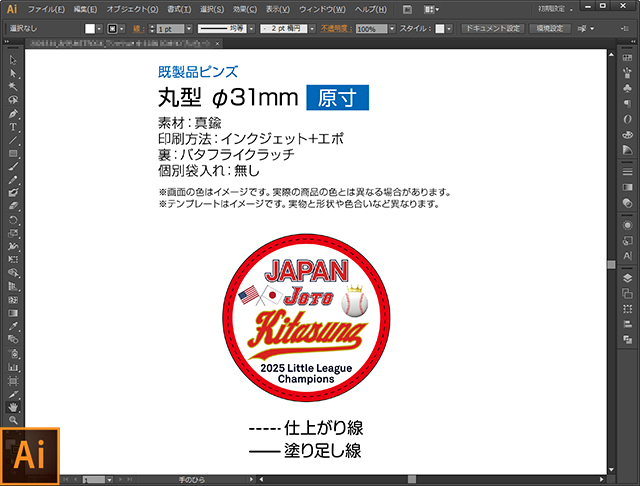Activate the Zoom tool
Screen dimensions: 640x486
coord(13,420)
